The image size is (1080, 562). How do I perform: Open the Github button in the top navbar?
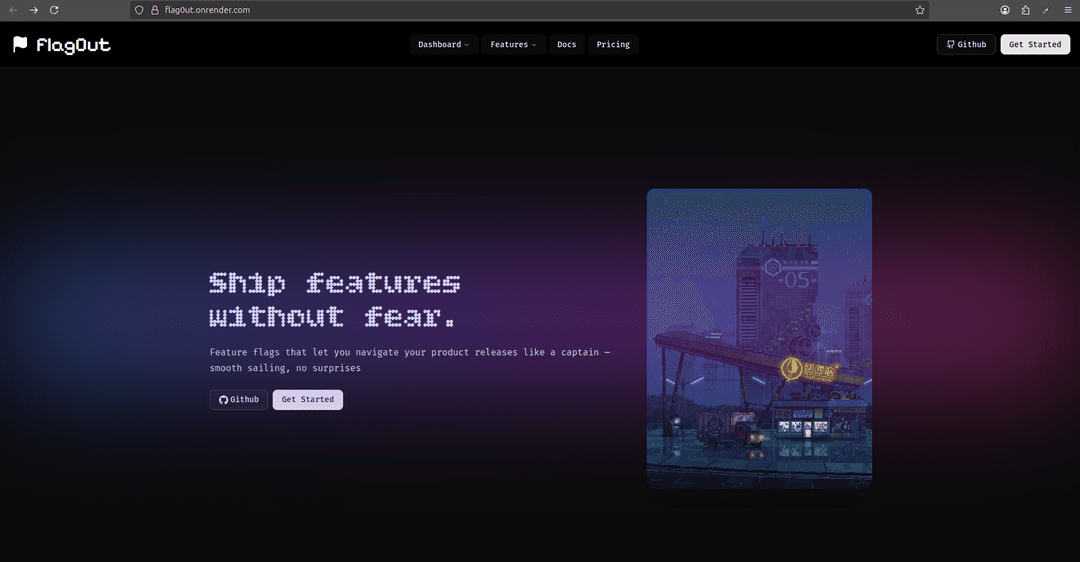[x=966, y=44]
